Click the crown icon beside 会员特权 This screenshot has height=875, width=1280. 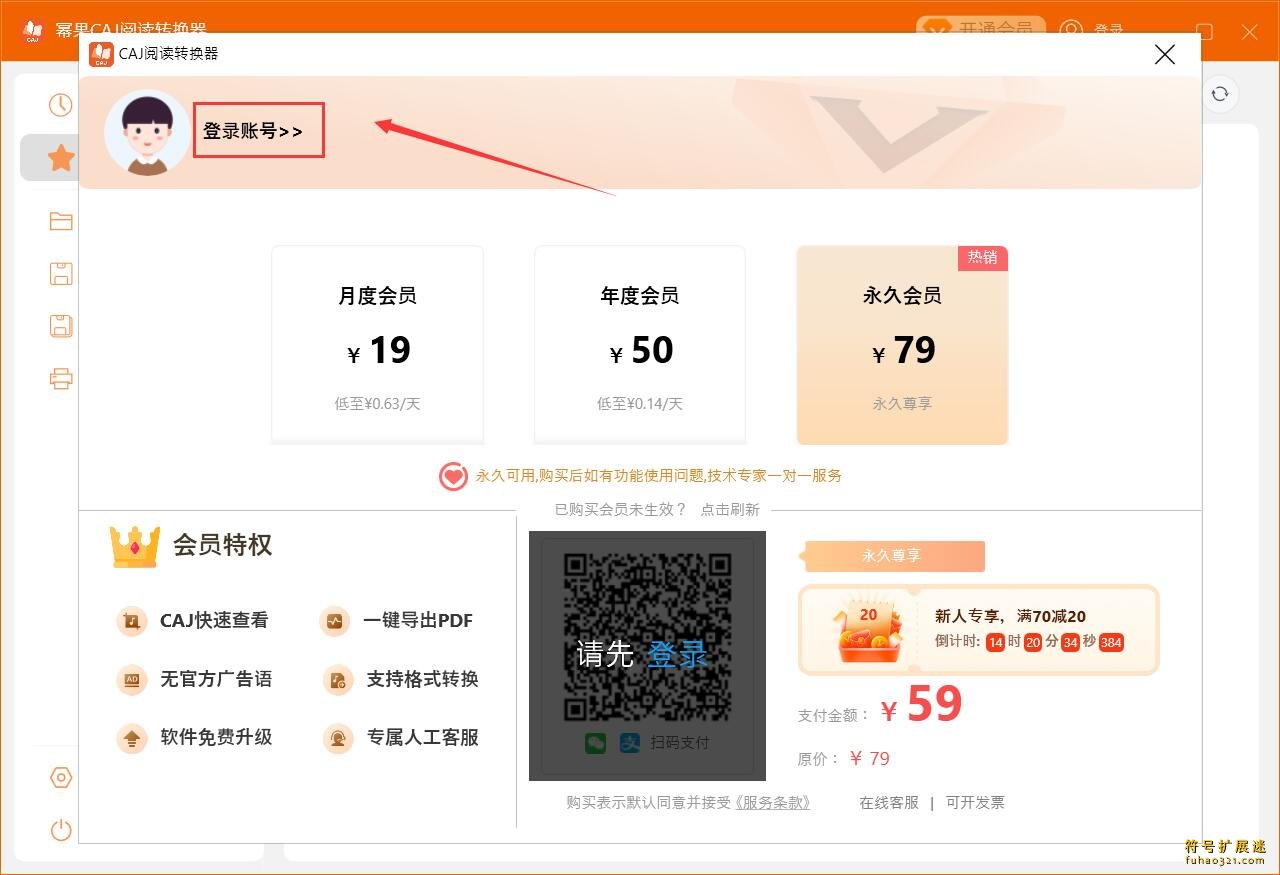(135, 546)
